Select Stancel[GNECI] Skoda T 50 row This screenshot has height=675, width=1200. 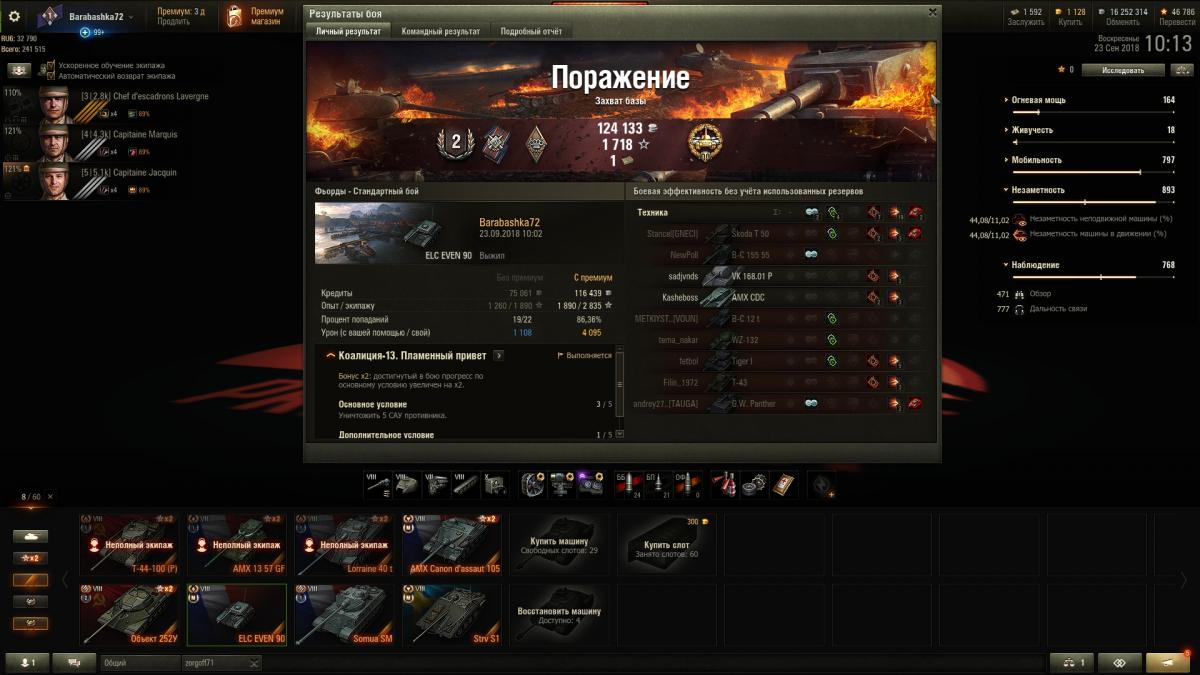[780, 233]
